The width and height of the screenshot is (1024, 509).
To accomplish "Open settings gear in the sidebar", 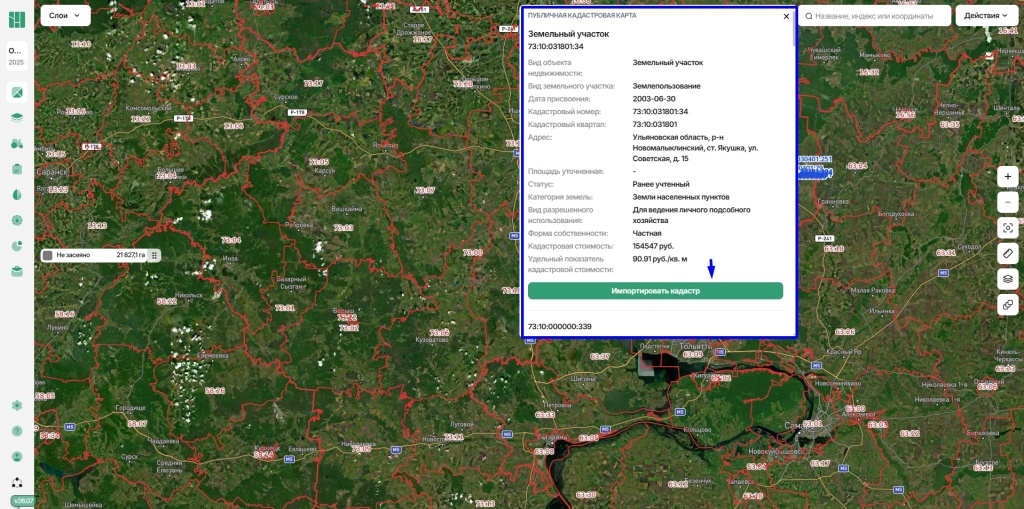I will [x=17, y=405].
